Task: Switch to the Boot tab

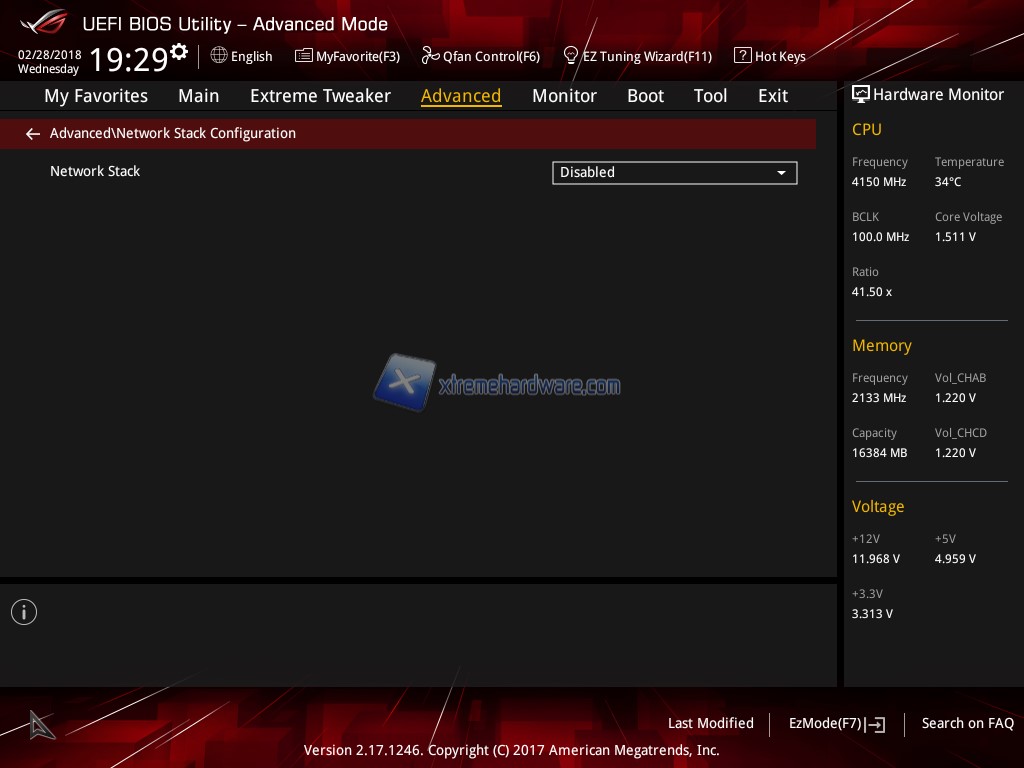Action: point(645,96)
